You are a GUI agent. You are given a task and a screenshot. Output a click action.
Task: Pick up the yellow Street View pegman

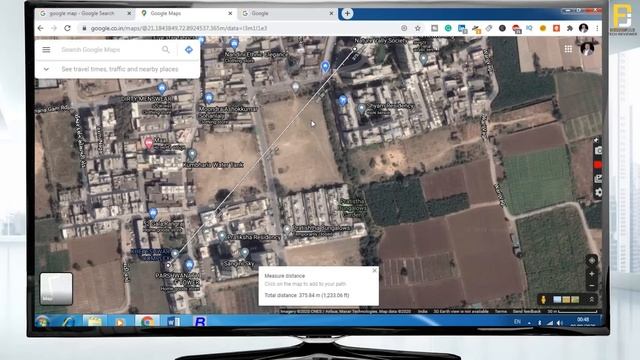point(543,300)
